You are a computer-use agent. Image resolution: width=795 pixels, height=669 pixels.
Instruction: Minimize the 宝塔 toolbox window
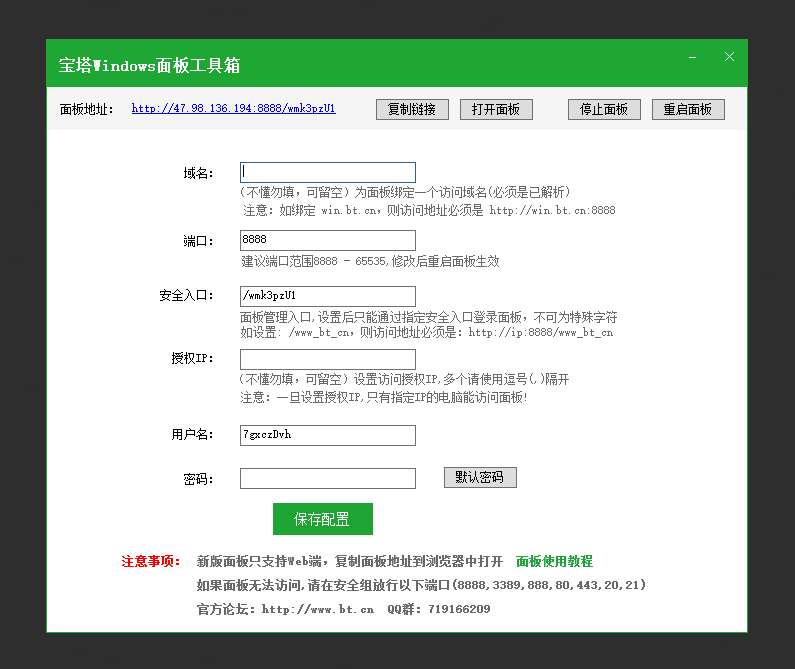[692, 57]
